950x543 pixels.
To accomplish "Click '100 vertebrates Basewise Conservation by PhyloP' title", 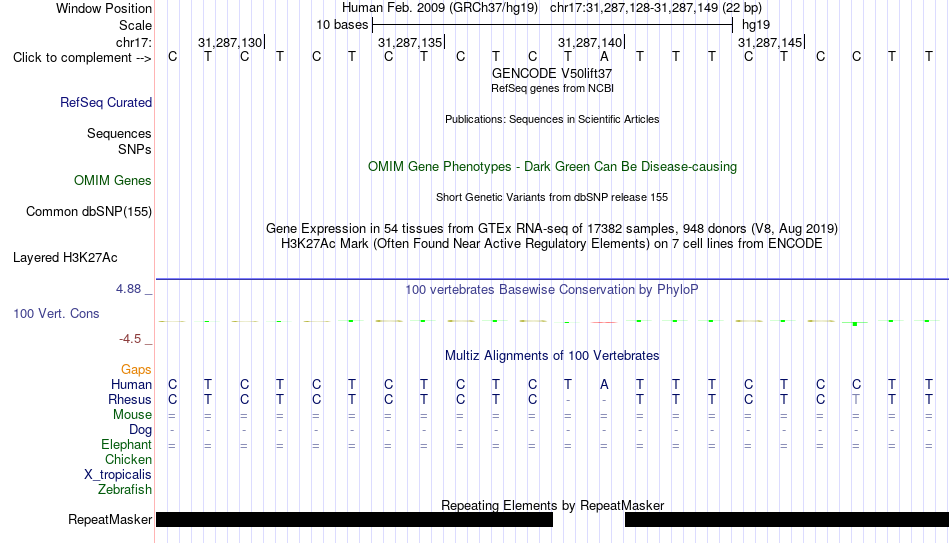I will pyautogui.click(x=552, y=290).
